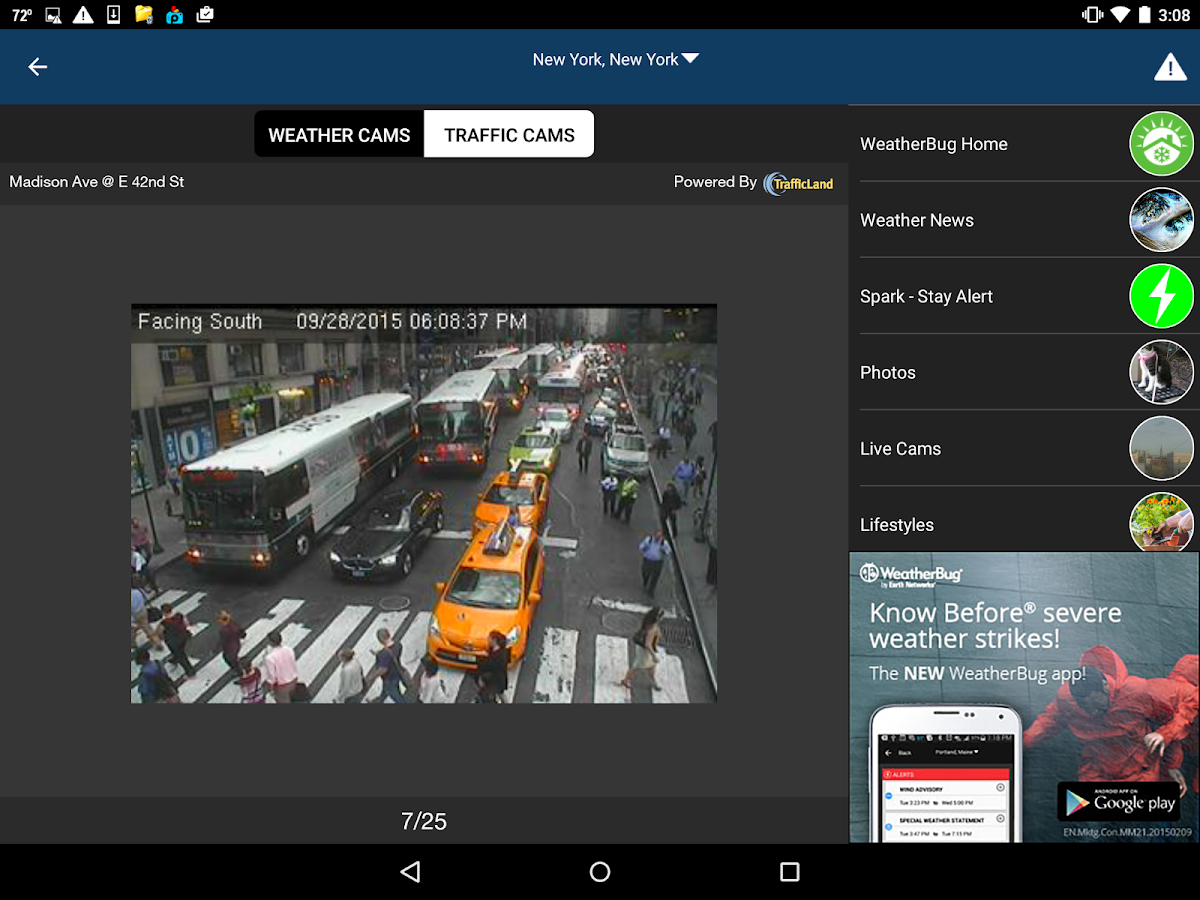Open Spark - Stay Alert menu item
Screen dimensions: 1200x900
(x=1024, y=296)
